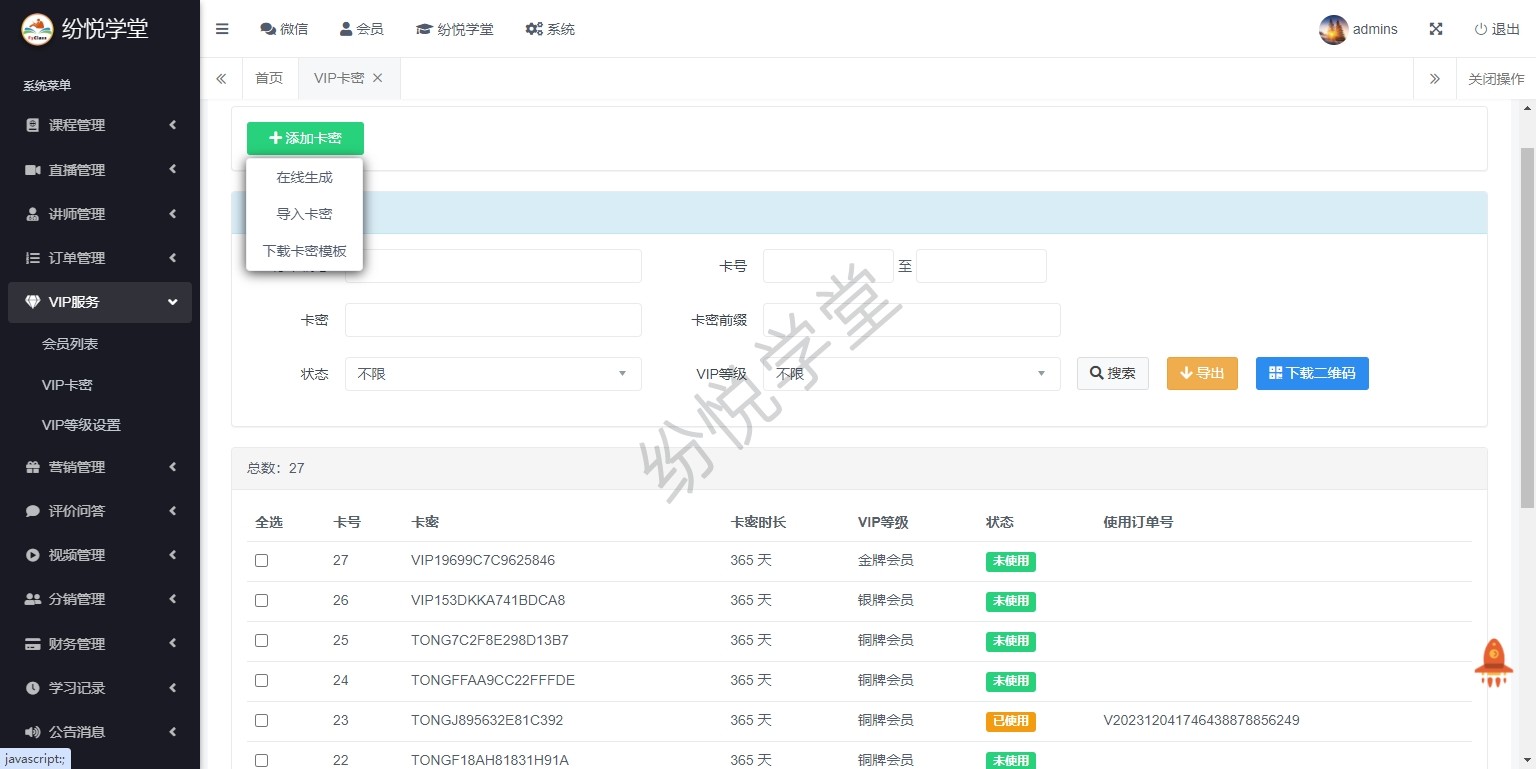Click the orange 导出 export button
Viewport: 1536px width, 769px height.
pos(1202,373)
